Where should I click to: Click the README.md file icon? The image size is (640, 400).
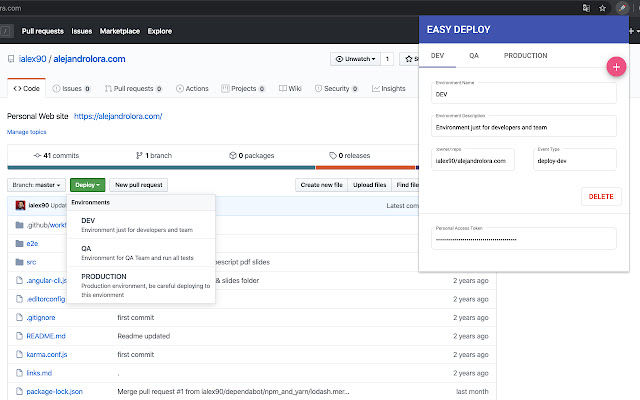tap(19, 336)
